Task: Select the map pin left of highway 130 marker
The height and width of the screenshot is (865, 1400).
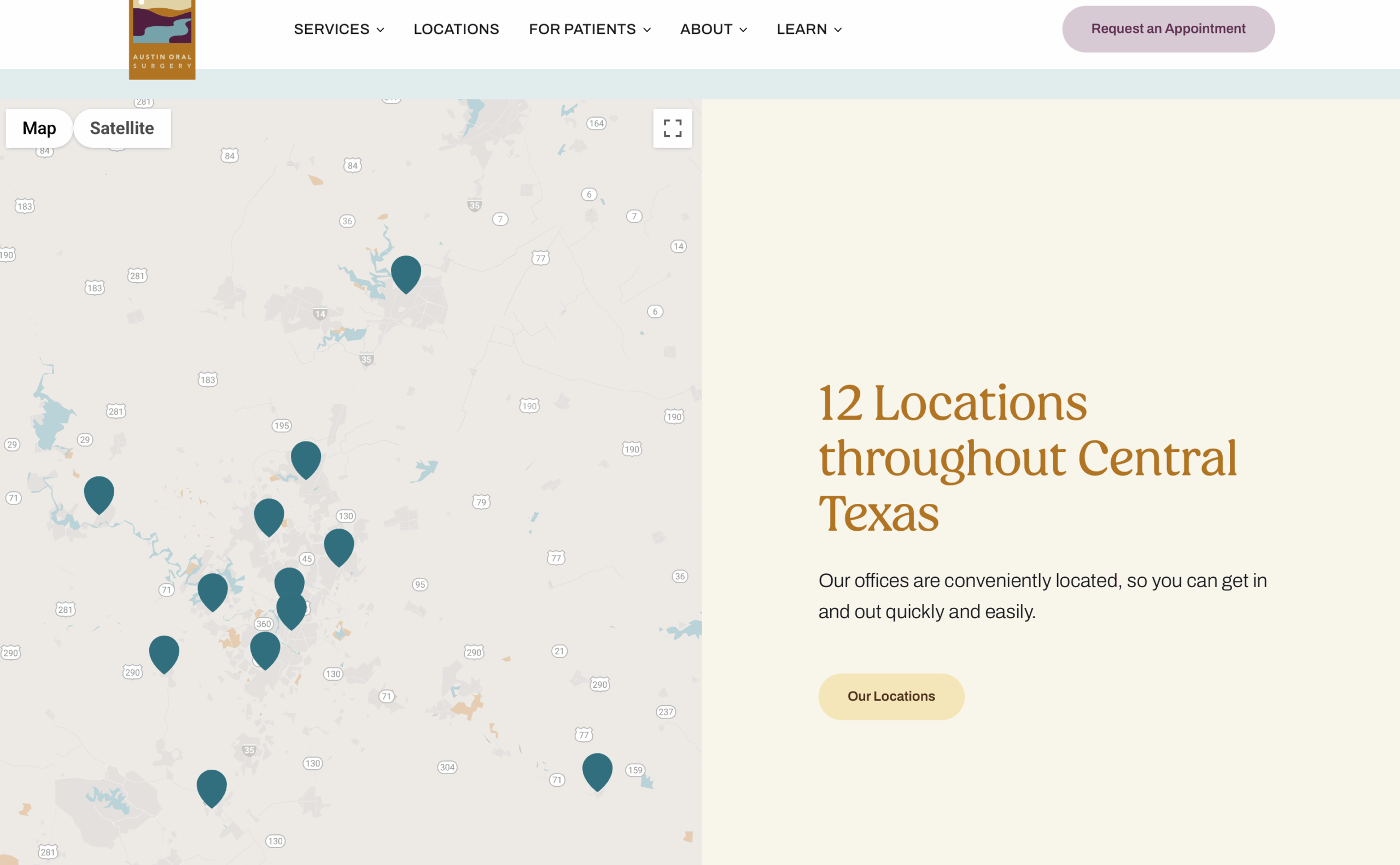Action: tap(269, 516)
